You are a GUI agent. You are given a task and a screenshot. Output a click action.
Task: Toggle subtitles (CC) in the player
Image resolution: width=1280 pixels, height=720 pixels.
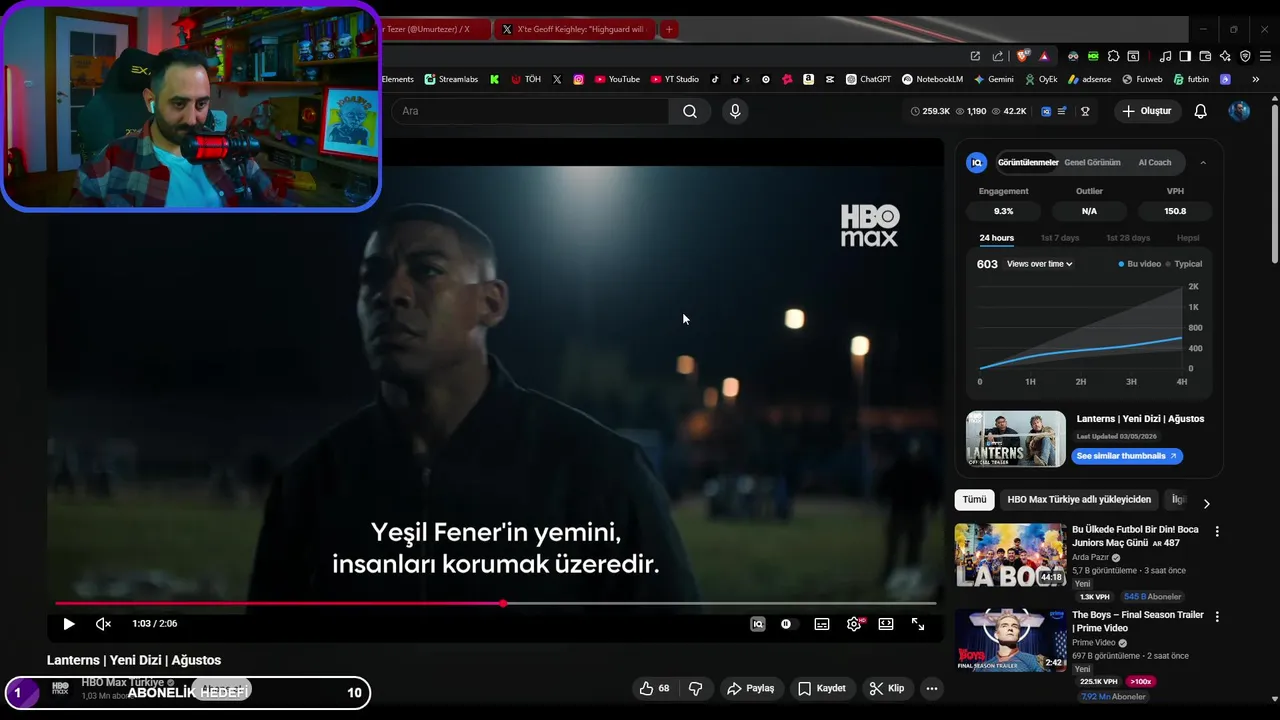point(822,624)
